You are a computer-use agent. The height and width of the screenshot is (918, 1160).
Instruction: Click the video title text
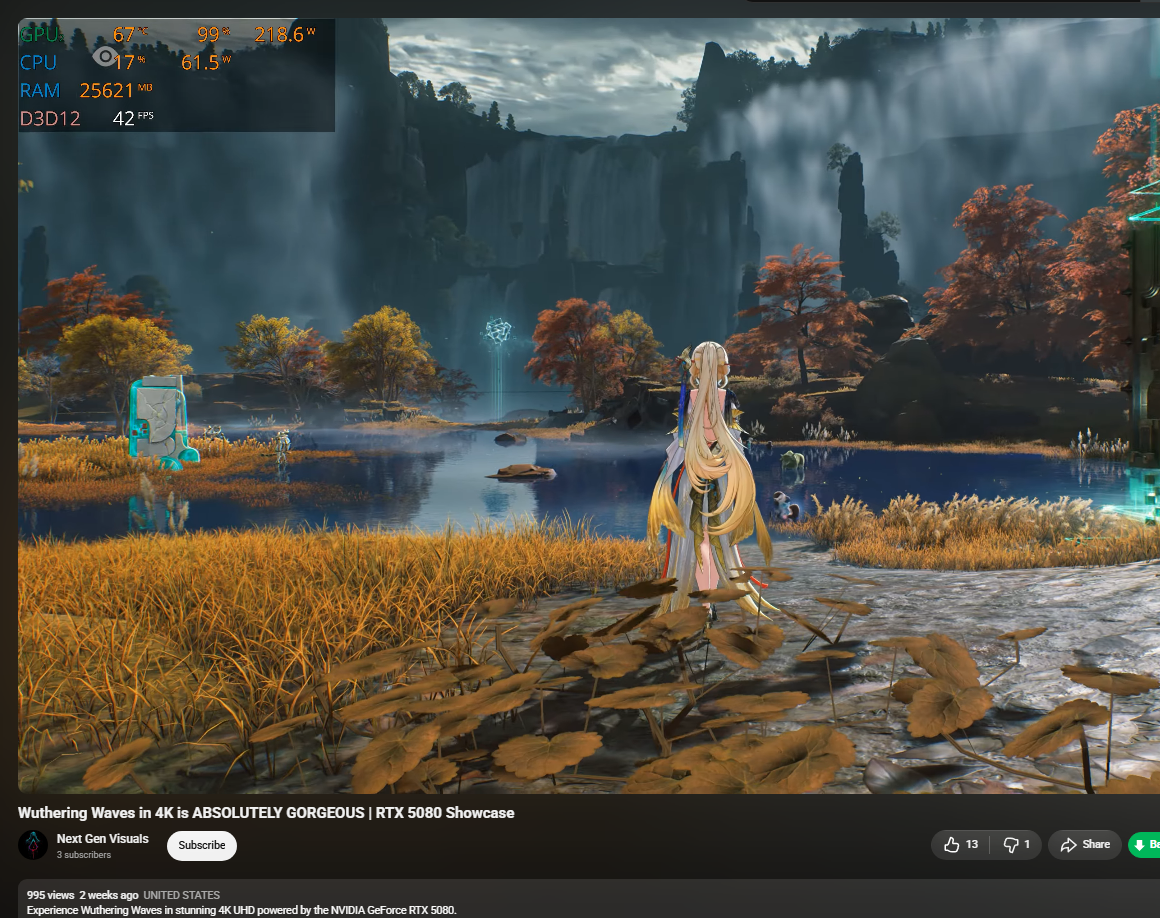pos(266,813)
